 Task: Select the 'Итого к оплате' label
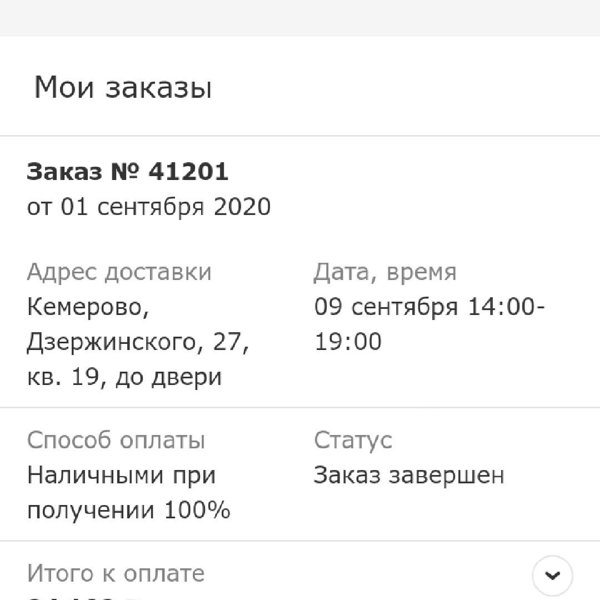click(x=116, y=573)
